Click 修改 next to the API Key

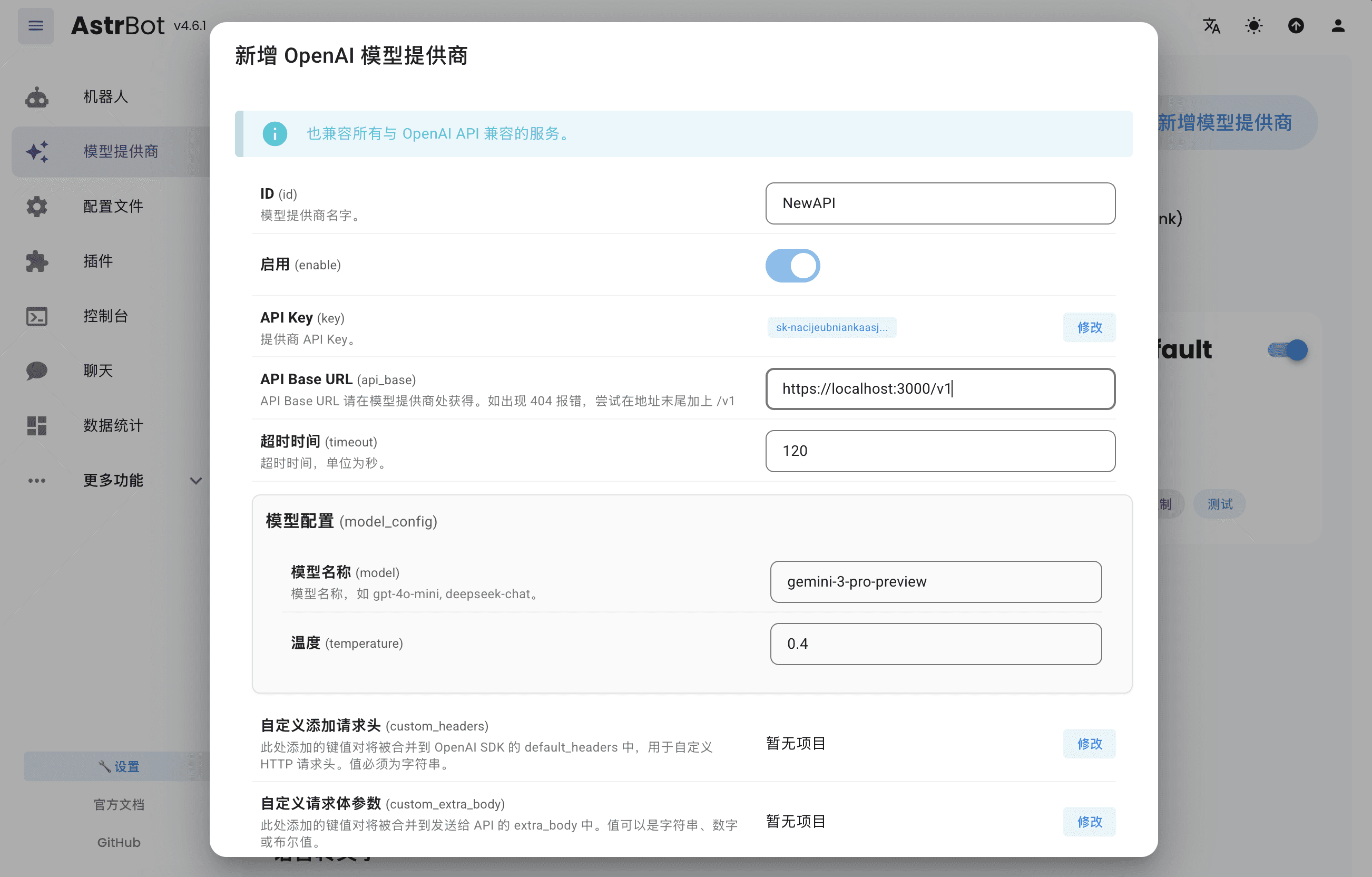pyautogui.click(x=1089, y=327)
